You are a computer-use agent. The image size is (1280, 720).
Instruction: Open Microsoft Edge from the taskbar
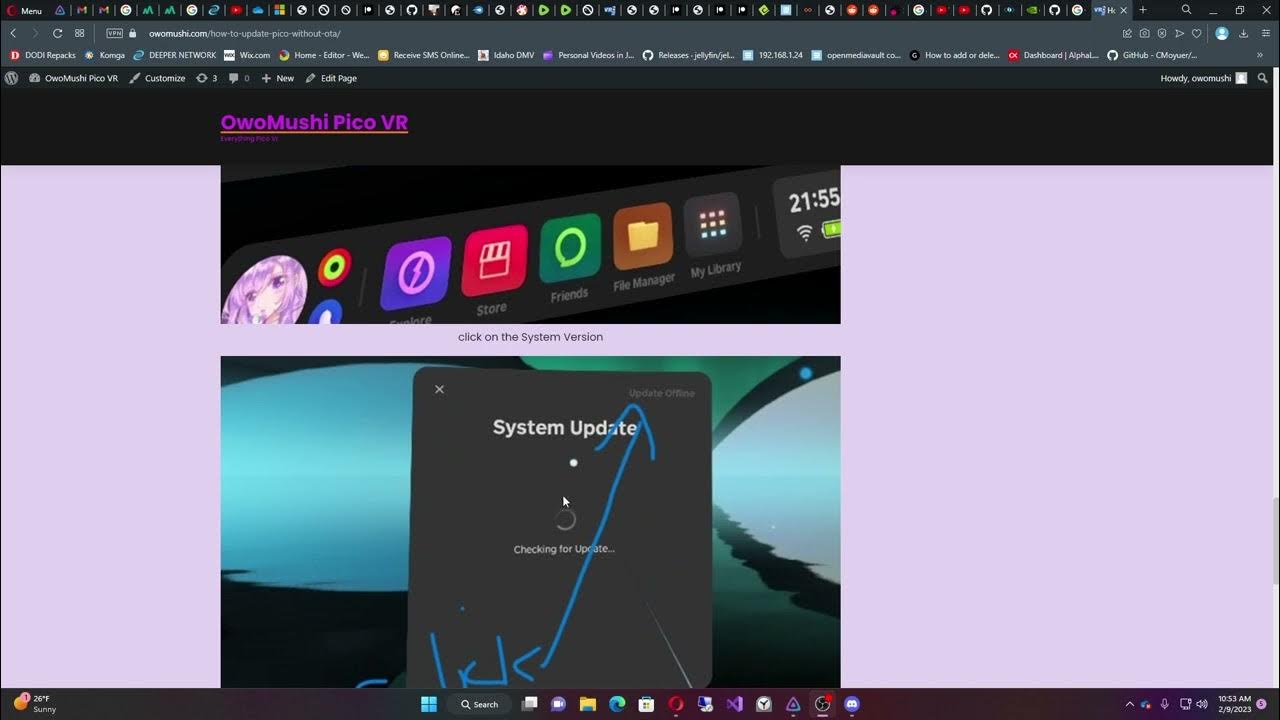pos(617,704)
